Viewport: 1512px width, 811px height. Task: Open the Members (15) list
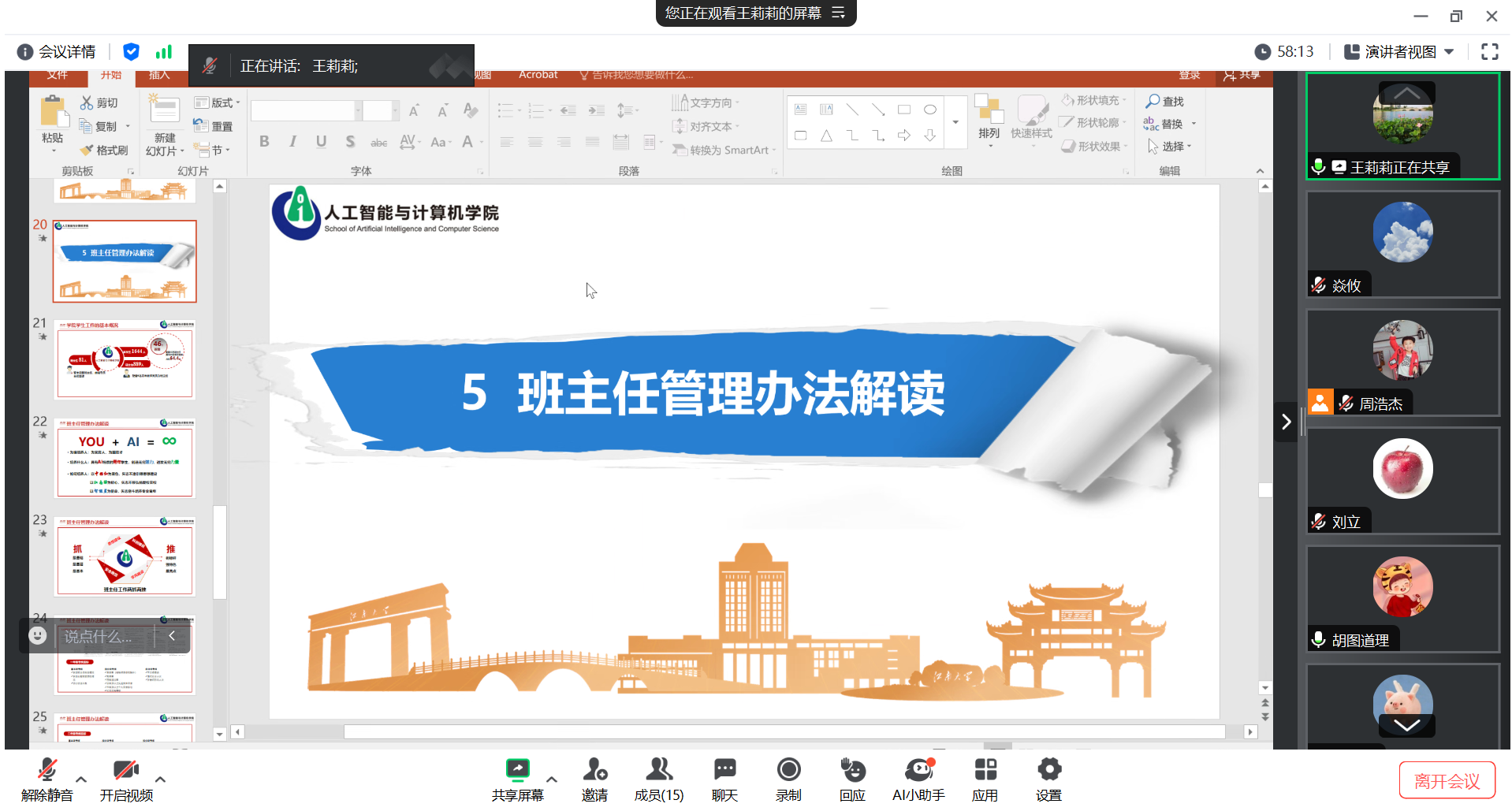(658, 770)
